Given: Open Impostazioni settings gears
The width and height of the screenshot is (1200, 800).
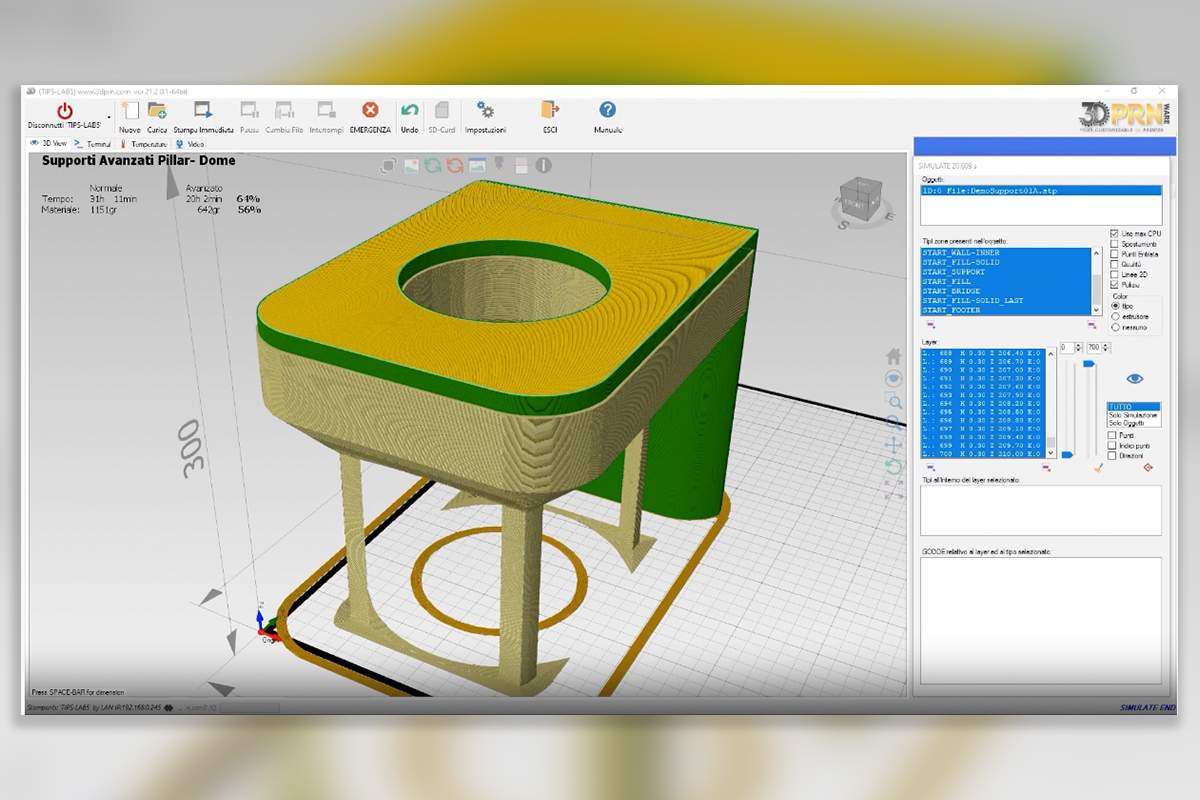Looking at the screenshot, I should (x=485, y=110).
